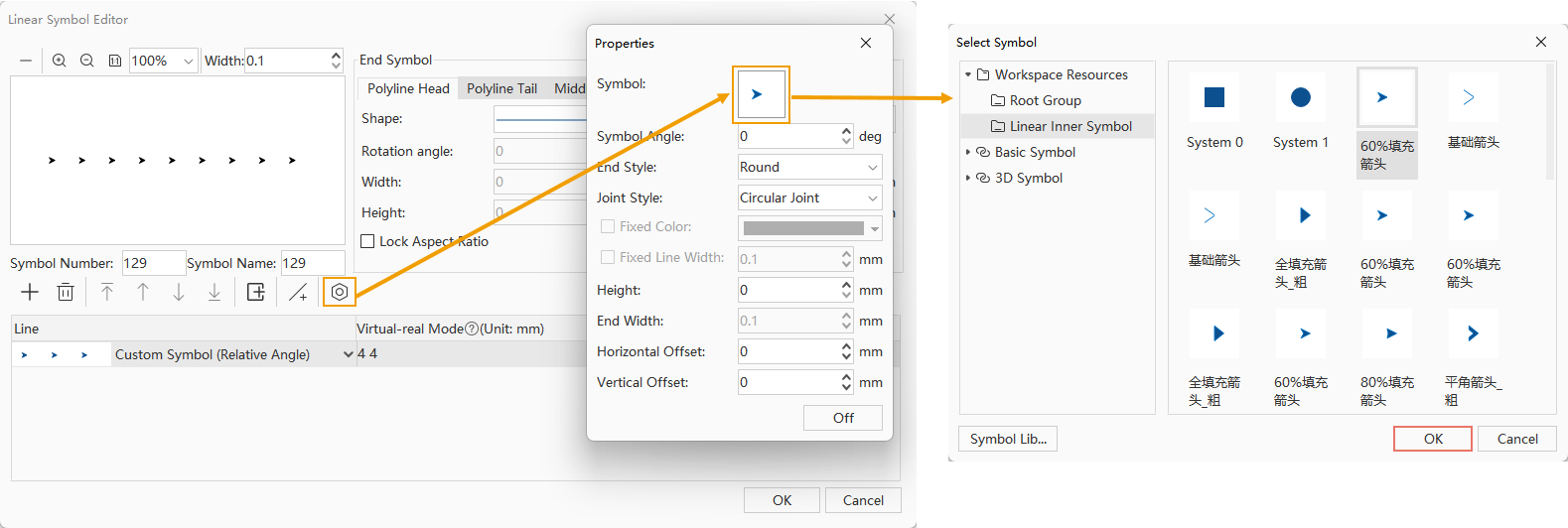Screen dimensions: 1568x528
Task: Click the Symbol Lib... button
Action: (x=1007, y=439)
